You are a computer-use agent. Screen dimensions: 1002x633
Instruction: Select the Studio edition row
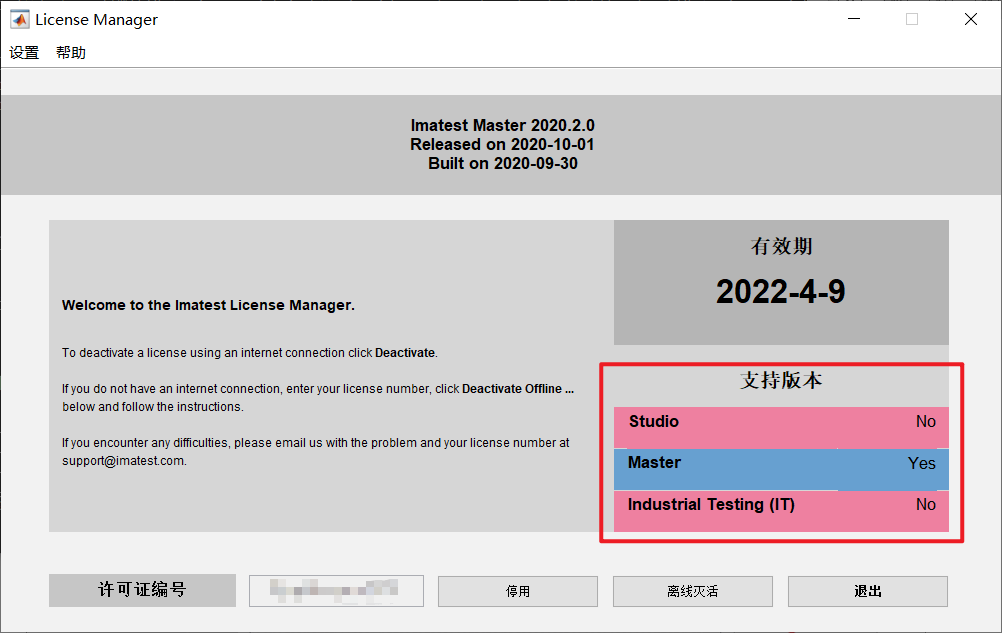point(782,427)
